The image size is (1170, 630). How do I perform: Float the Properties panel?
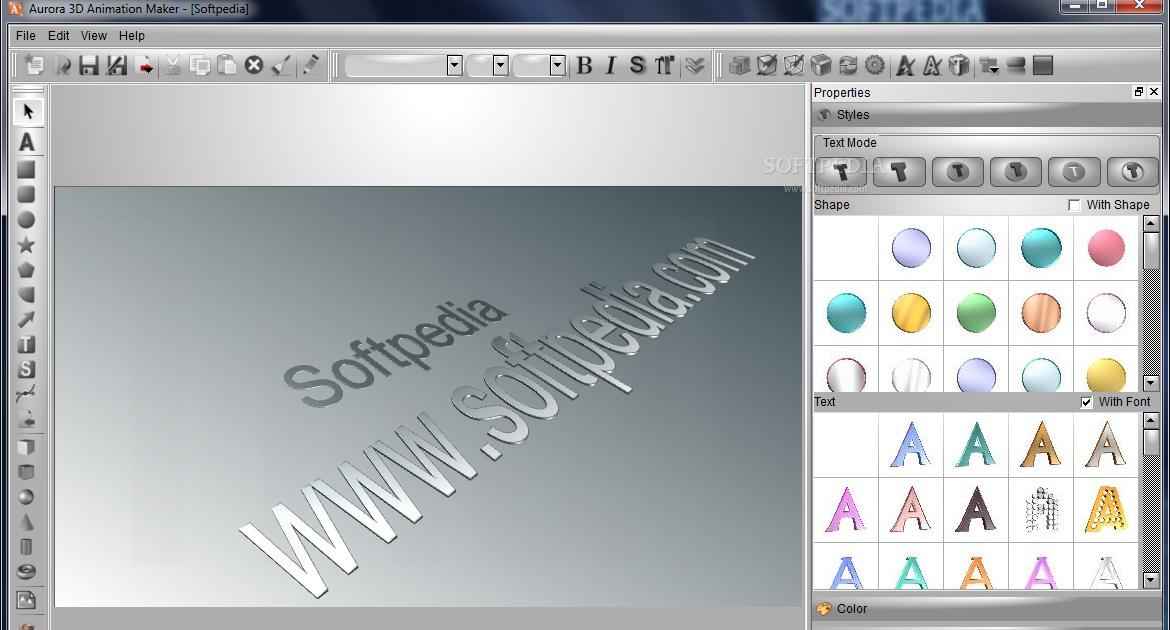click(1139, 92)
